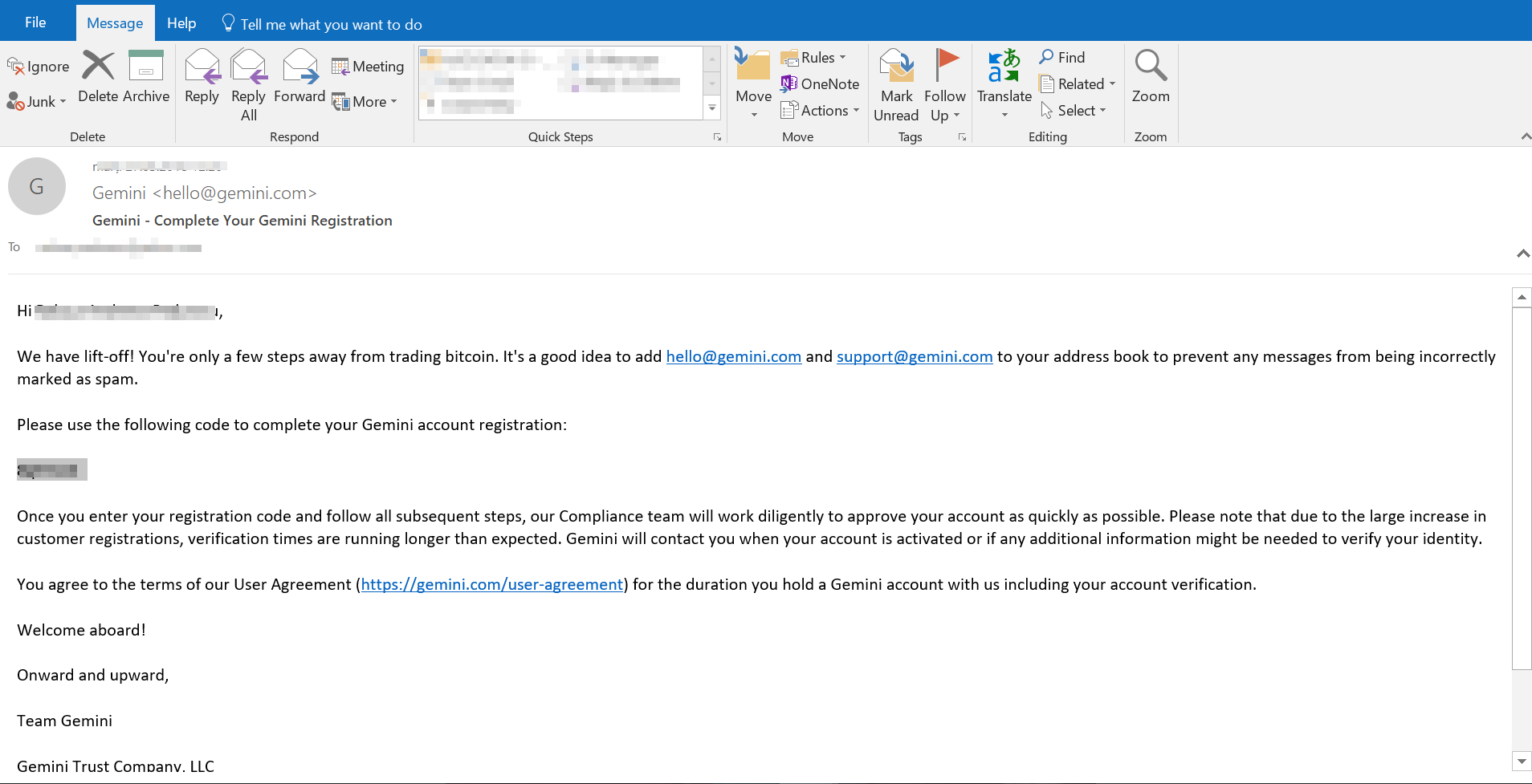This screenshot has width=1532, height=784.
Task: Switch to the Message tab
Action: pyautogui.click(x=115, y=23)
